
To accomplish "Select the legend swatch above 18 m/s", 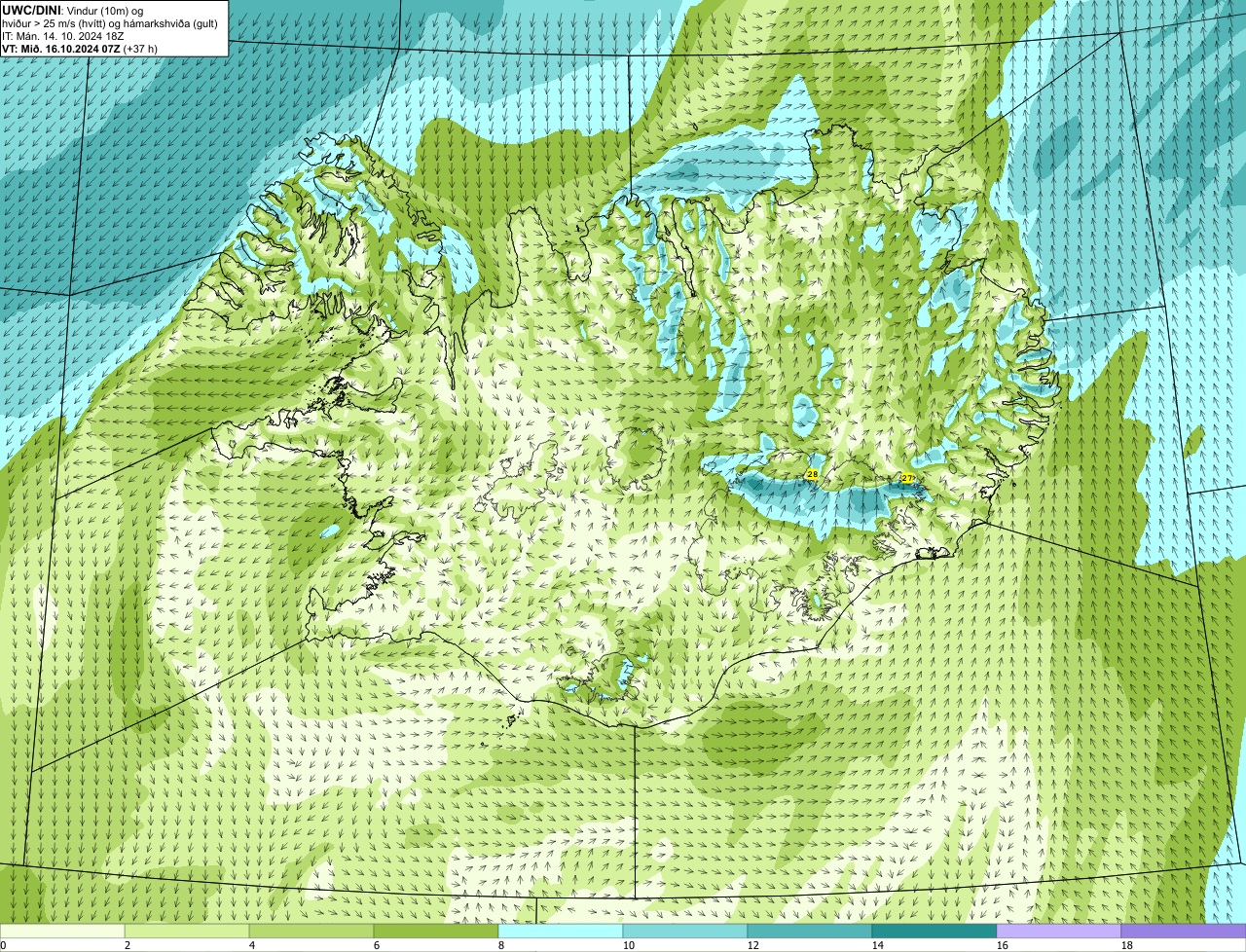I will (x=1184, y=931).
